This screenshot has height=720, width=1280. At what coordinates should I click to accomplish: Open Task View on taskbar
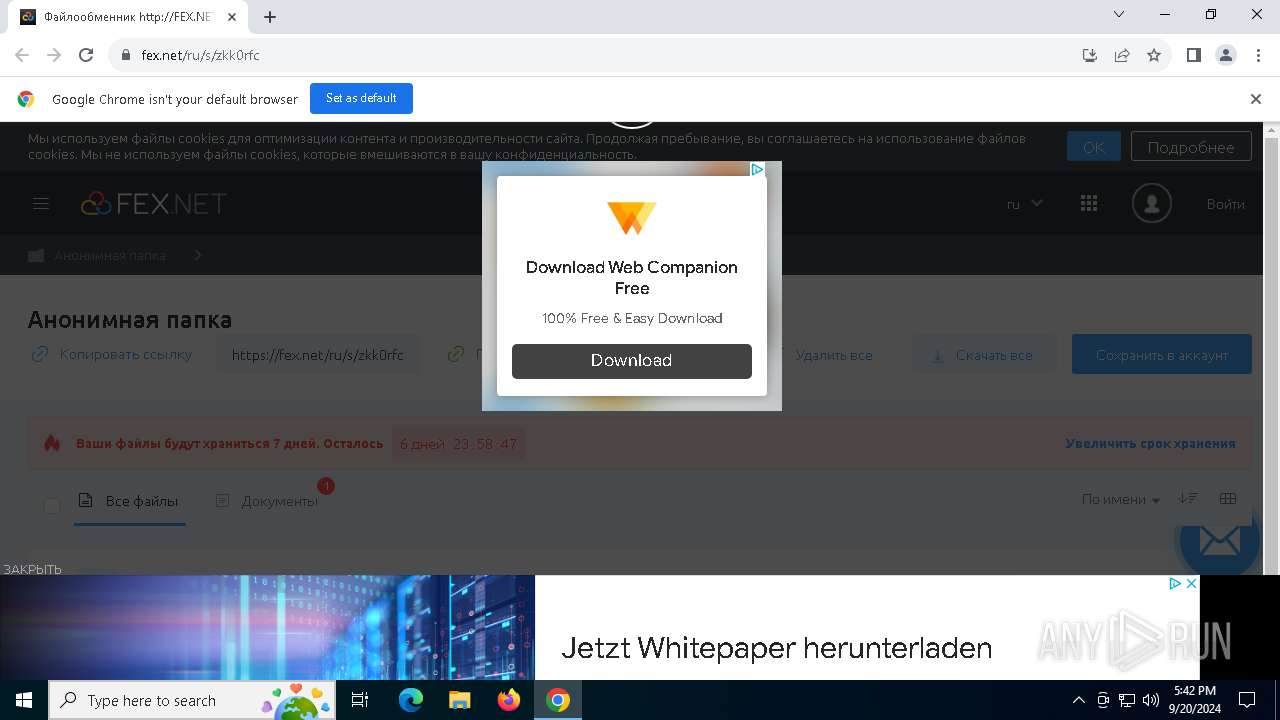[360, 700]
